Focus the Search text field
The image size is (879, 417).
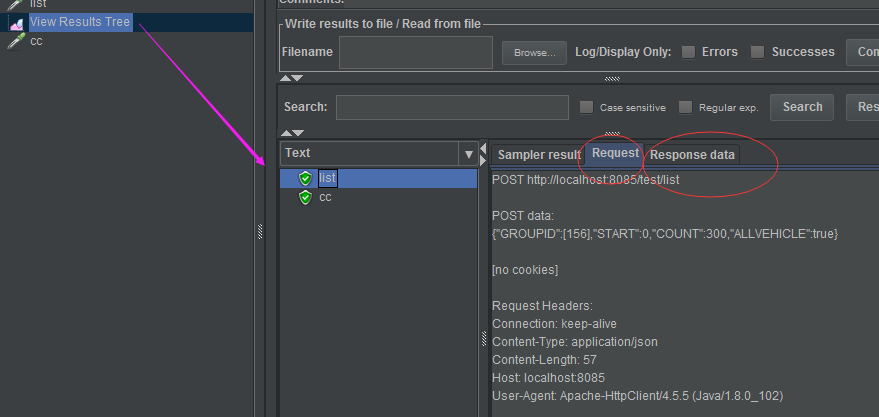(x=452, y=107)
